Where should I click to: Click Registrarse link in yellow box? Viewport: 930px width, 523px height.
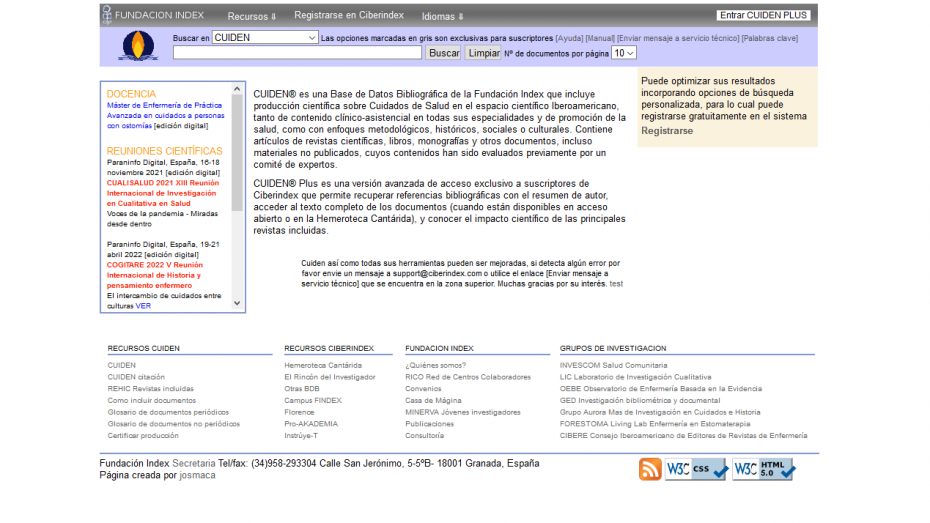coord(667,131)
